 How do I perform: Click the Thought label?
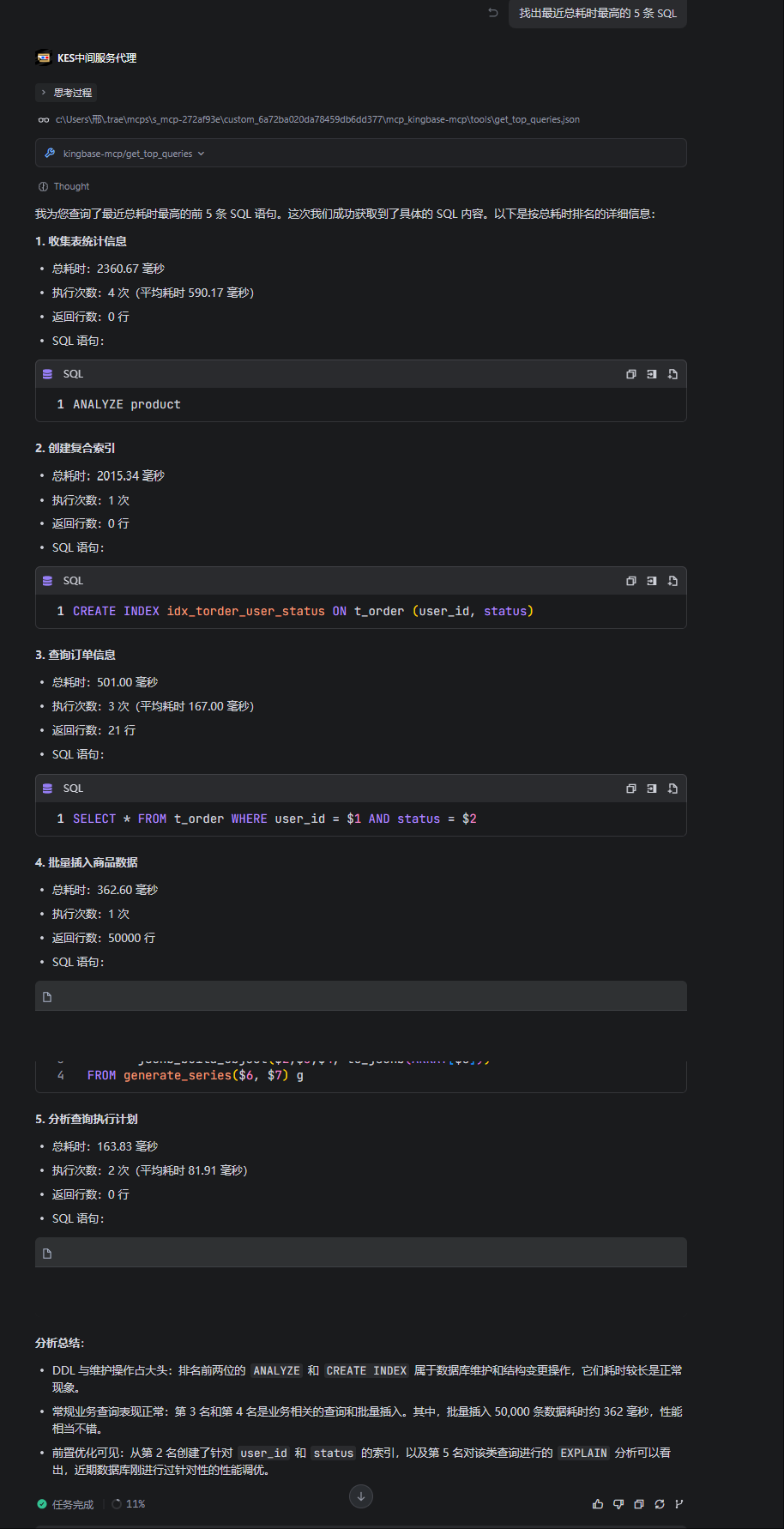[71, 186]
